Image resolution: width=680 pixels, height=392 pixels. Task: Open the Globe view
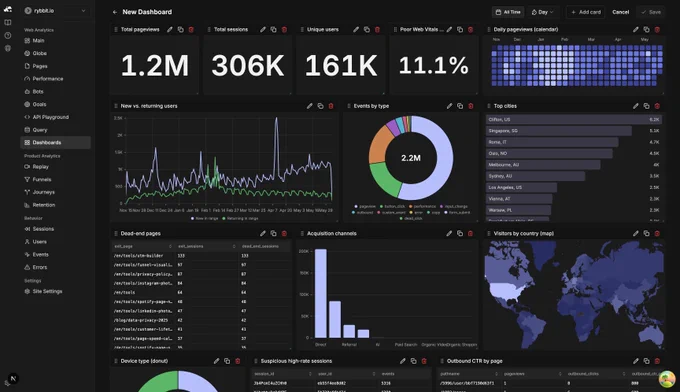click(56, 53)
